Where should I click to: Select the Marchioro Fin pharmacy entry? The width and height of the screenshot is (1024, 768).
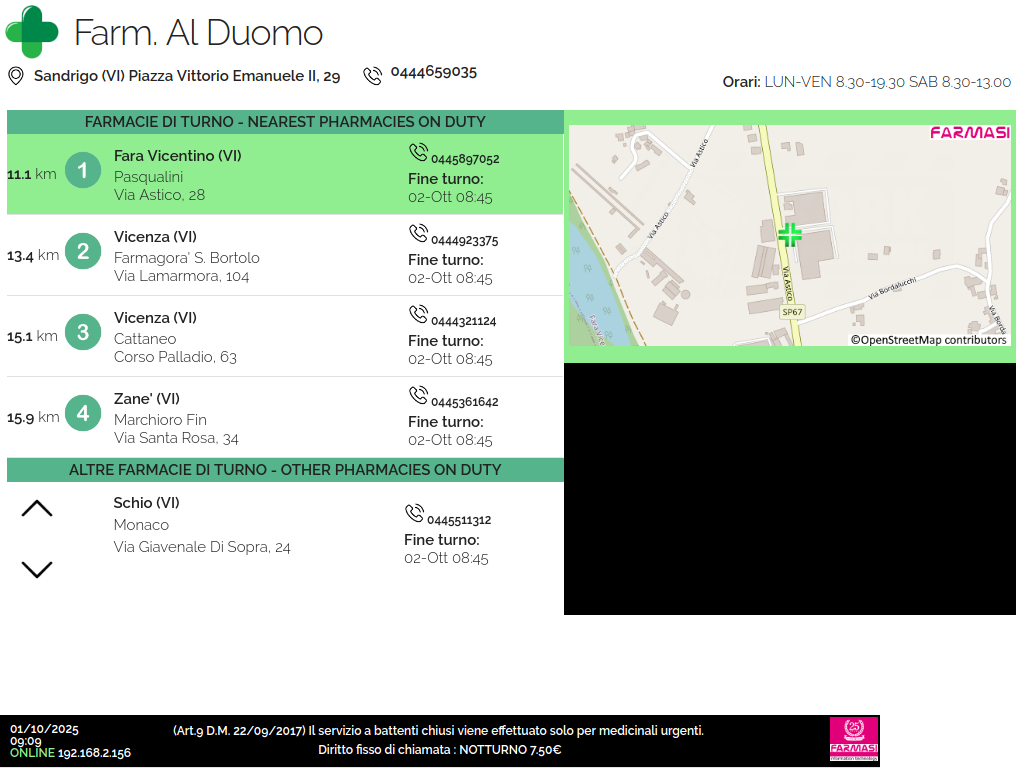pyautogui.click(x=176, y=419)
